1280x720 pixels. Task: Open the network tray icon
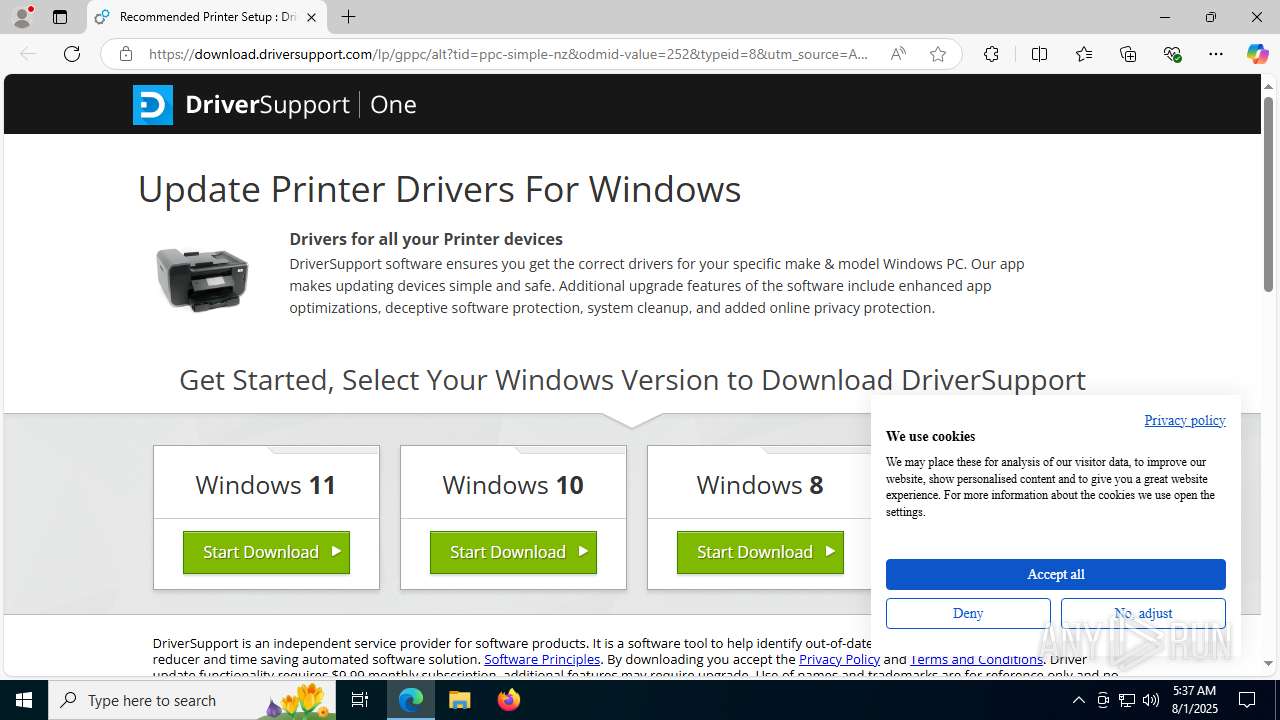[1127, 700]
